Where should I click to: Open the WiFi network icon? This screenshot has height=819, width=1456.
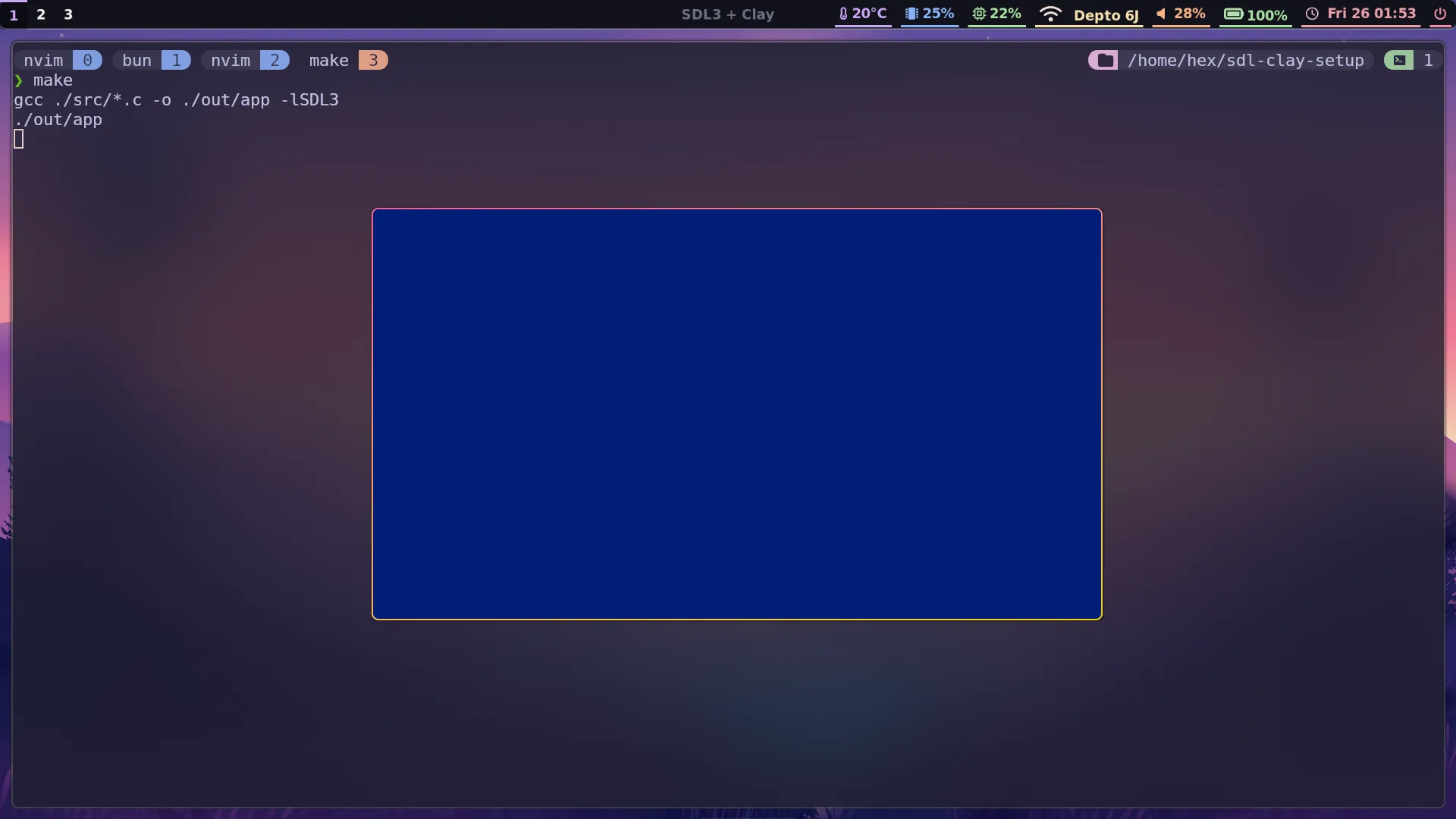(x=1050, y=14)
